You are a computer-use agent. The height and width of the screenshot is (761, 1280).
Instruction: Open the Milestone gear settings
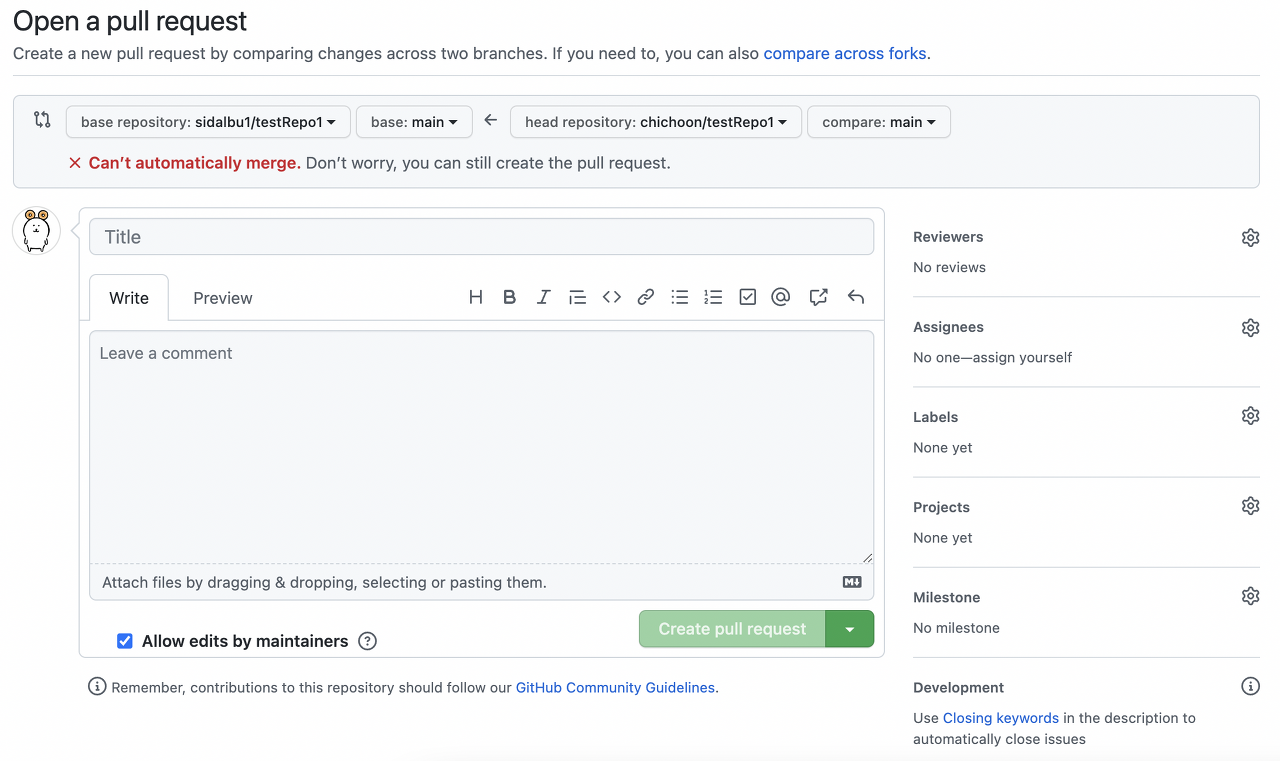pos(1250,596)
